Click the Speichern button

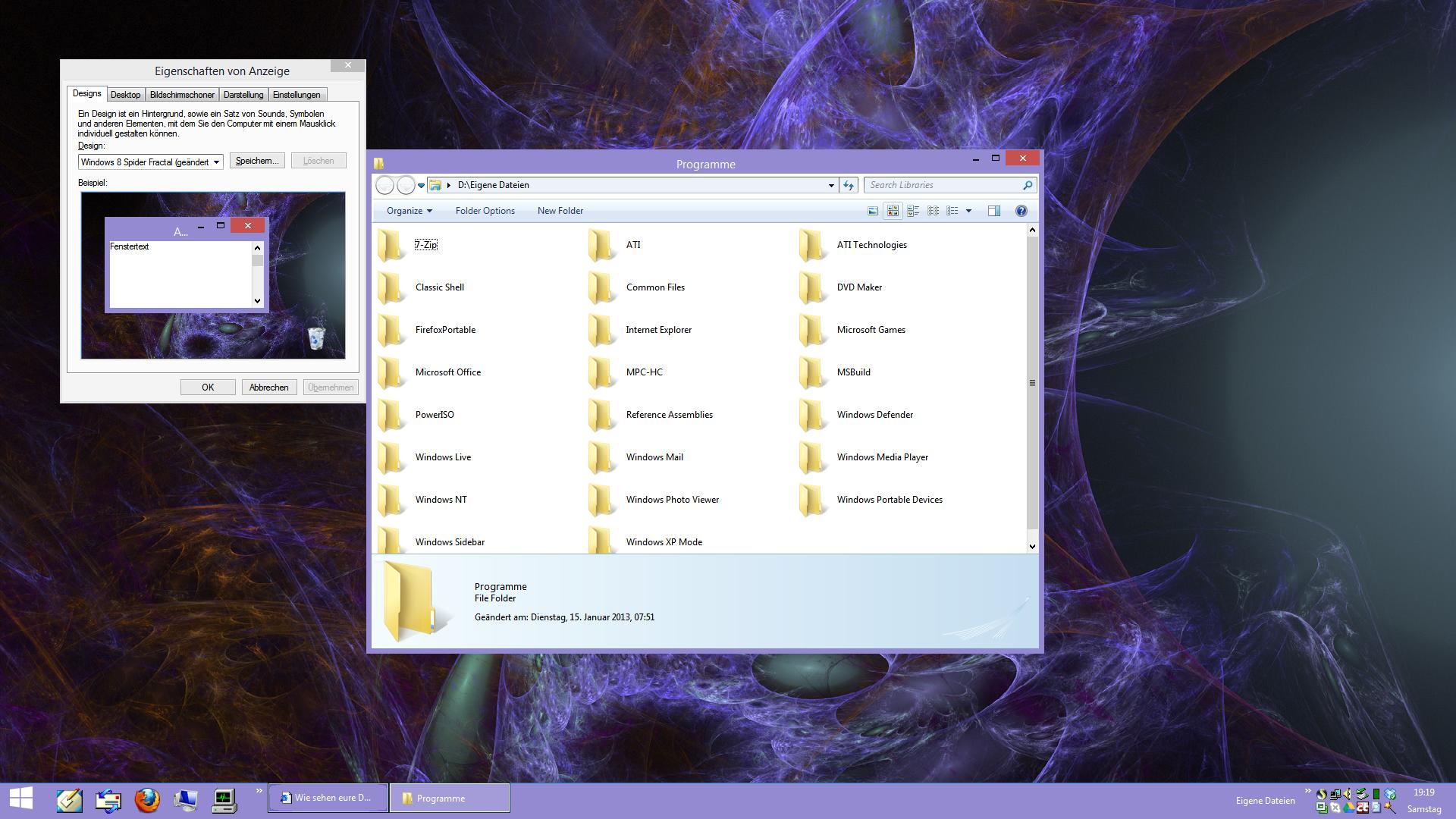257,161
